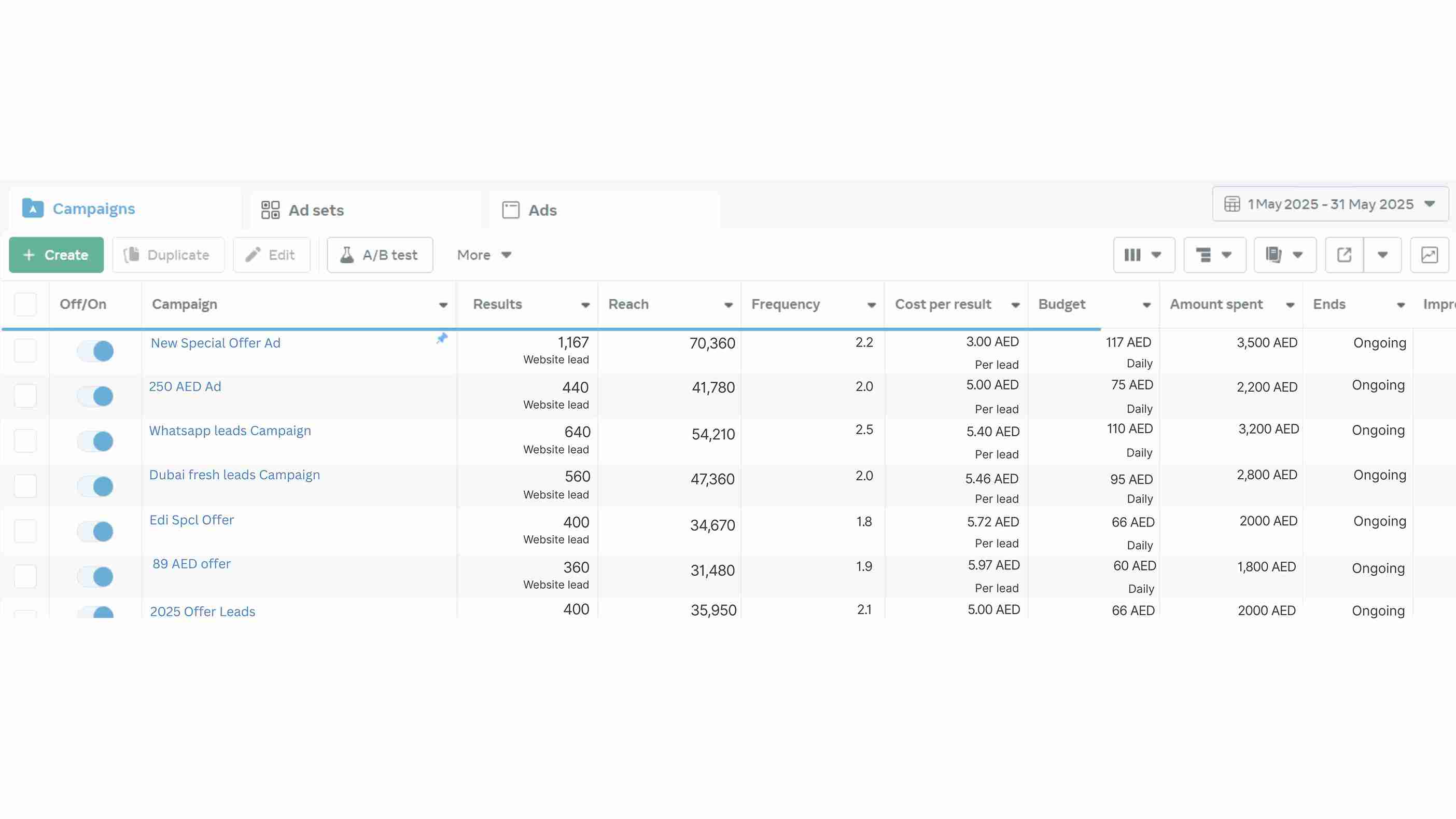The width and height of the screenshot is (1456, 819).
Task: Toggle off New Special Offer Ad campaign
Action: [x=95, y=351]
